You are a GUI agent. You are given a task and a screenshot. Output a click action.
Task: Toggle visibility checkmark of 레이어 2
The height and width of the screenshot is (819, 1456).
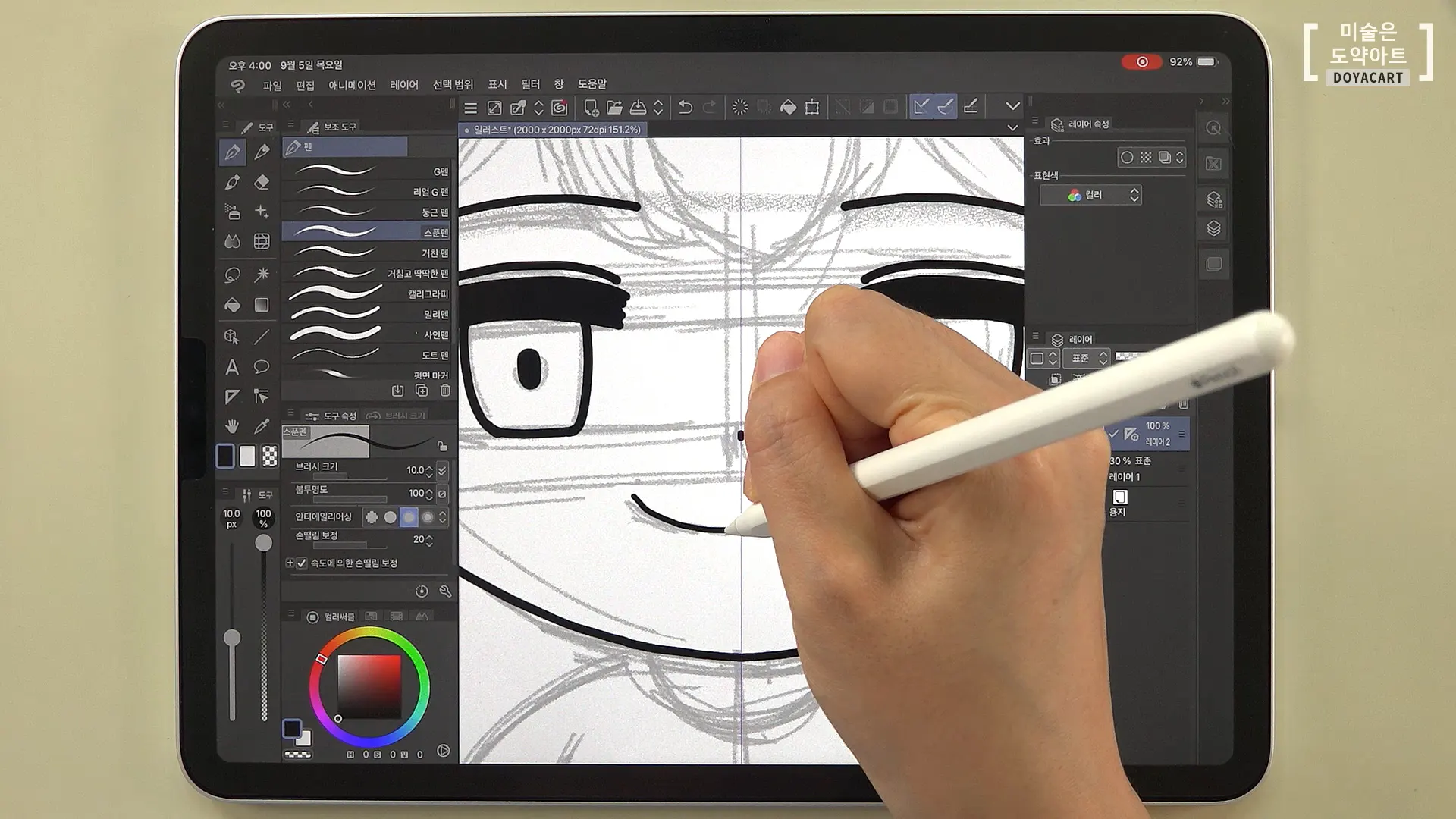[1114, 434]
